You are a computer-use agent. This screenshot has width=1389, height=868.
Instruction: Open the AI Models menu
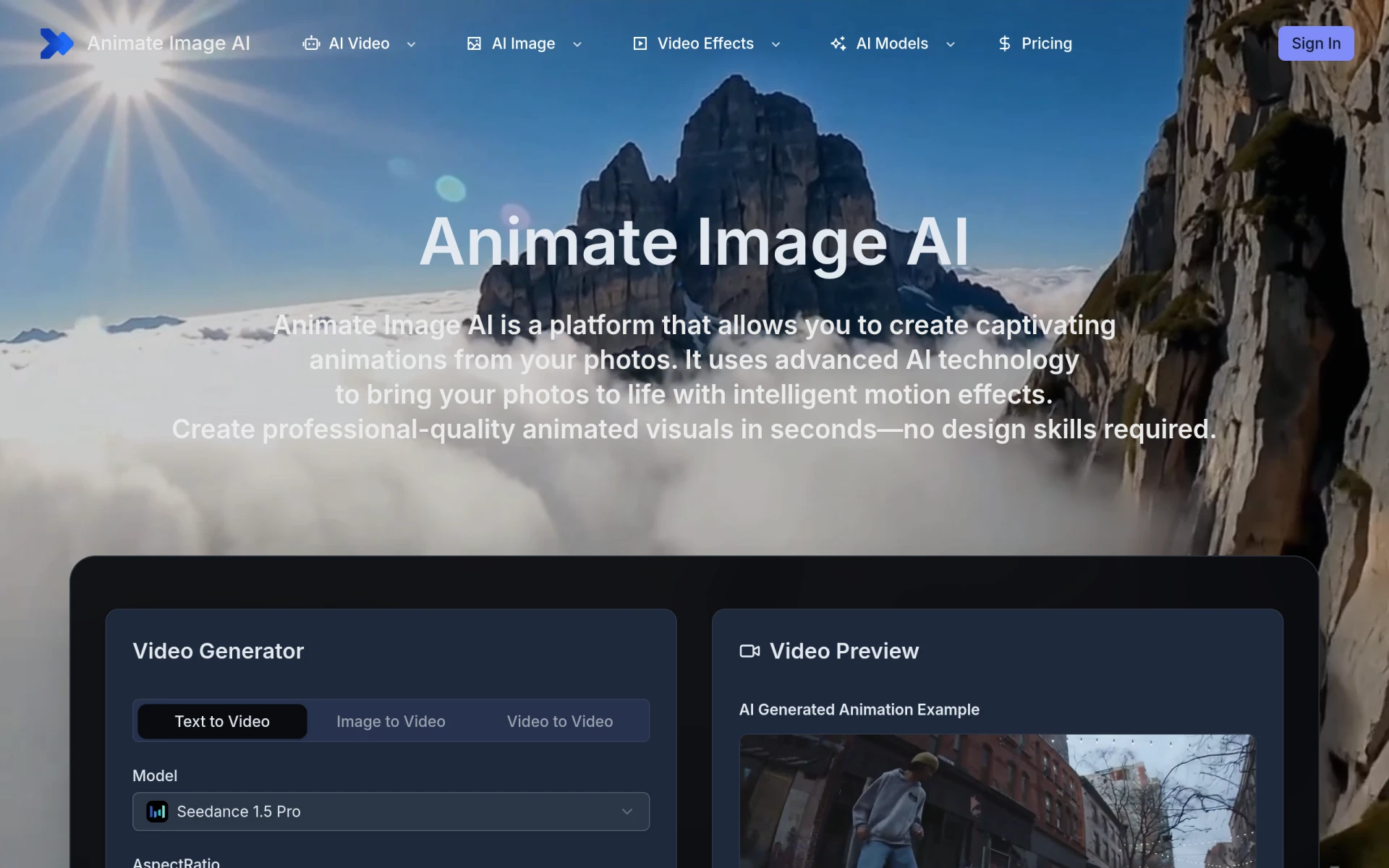[893, 43]
